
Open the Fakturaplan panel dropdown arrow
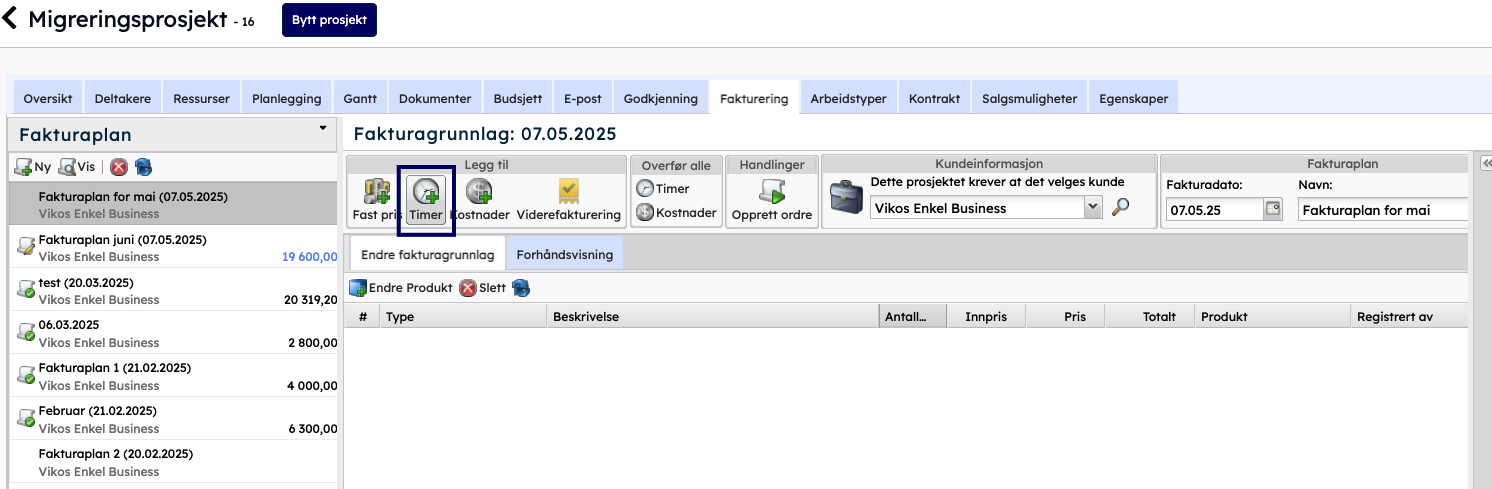pyautogui.click(x=323, y=128)
